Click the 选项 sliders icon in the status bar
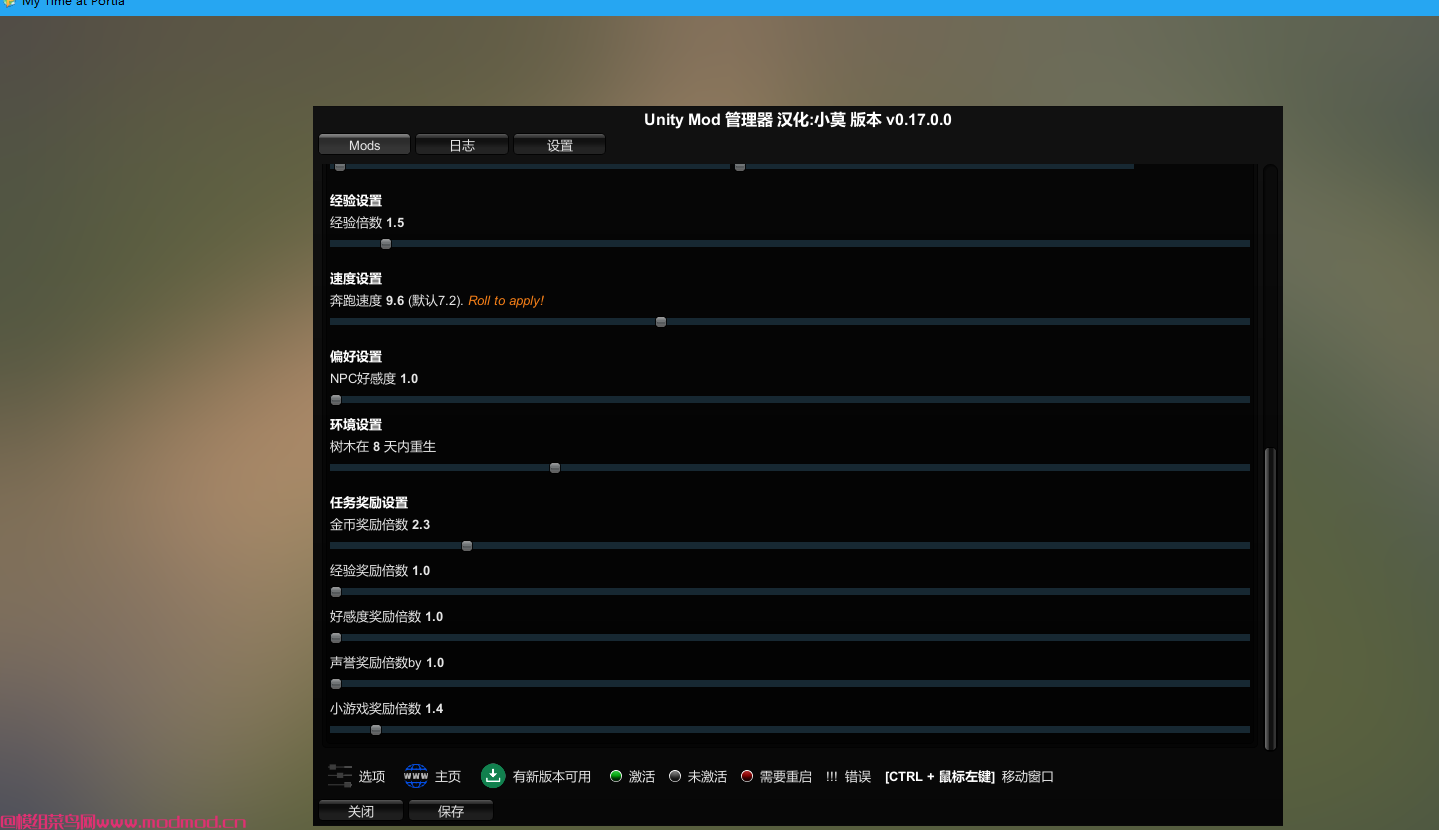 coord(340,776)
